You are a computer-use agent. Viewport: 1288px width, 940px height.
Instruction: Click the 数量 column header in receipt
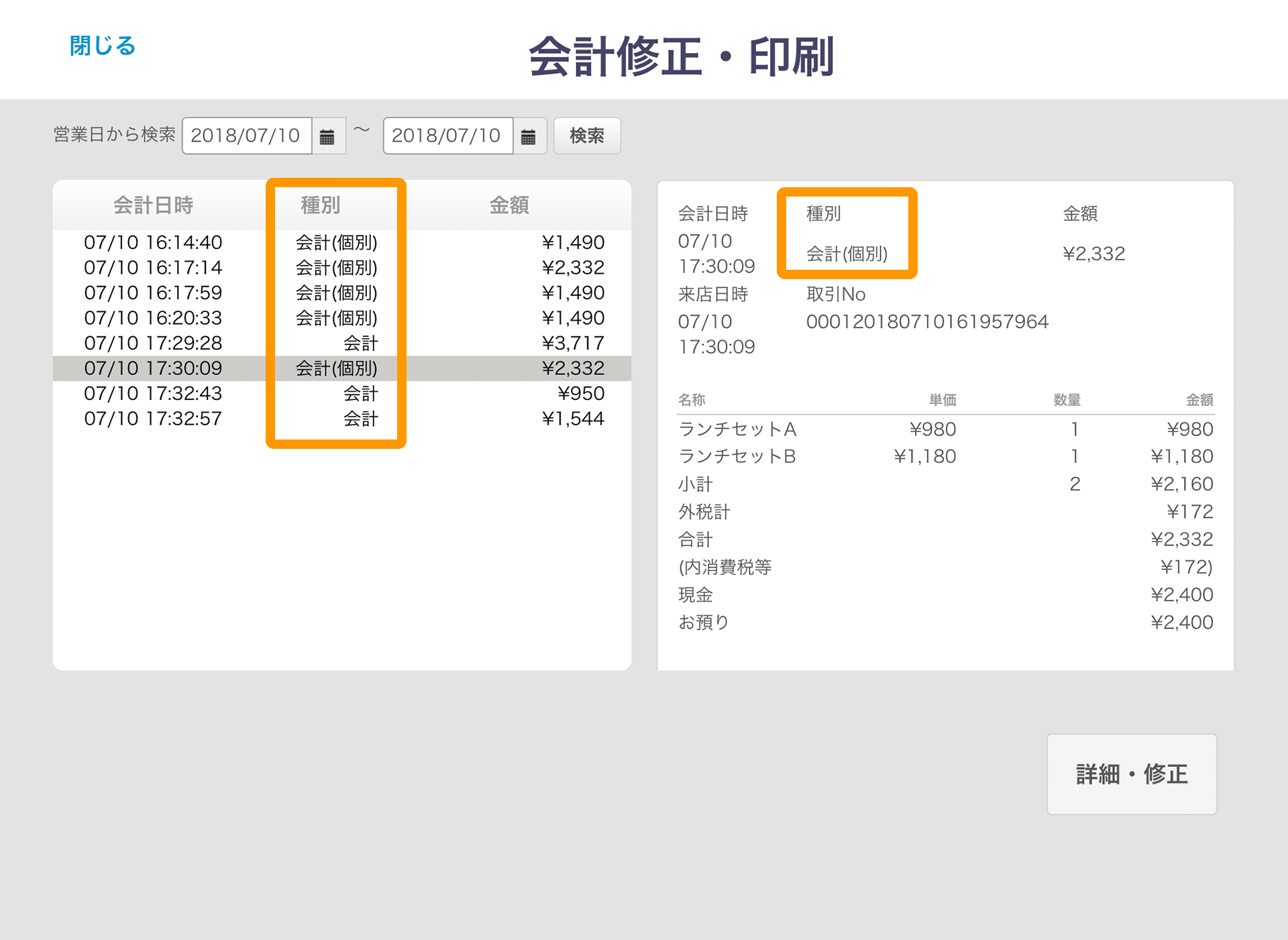click(1067, 400)
